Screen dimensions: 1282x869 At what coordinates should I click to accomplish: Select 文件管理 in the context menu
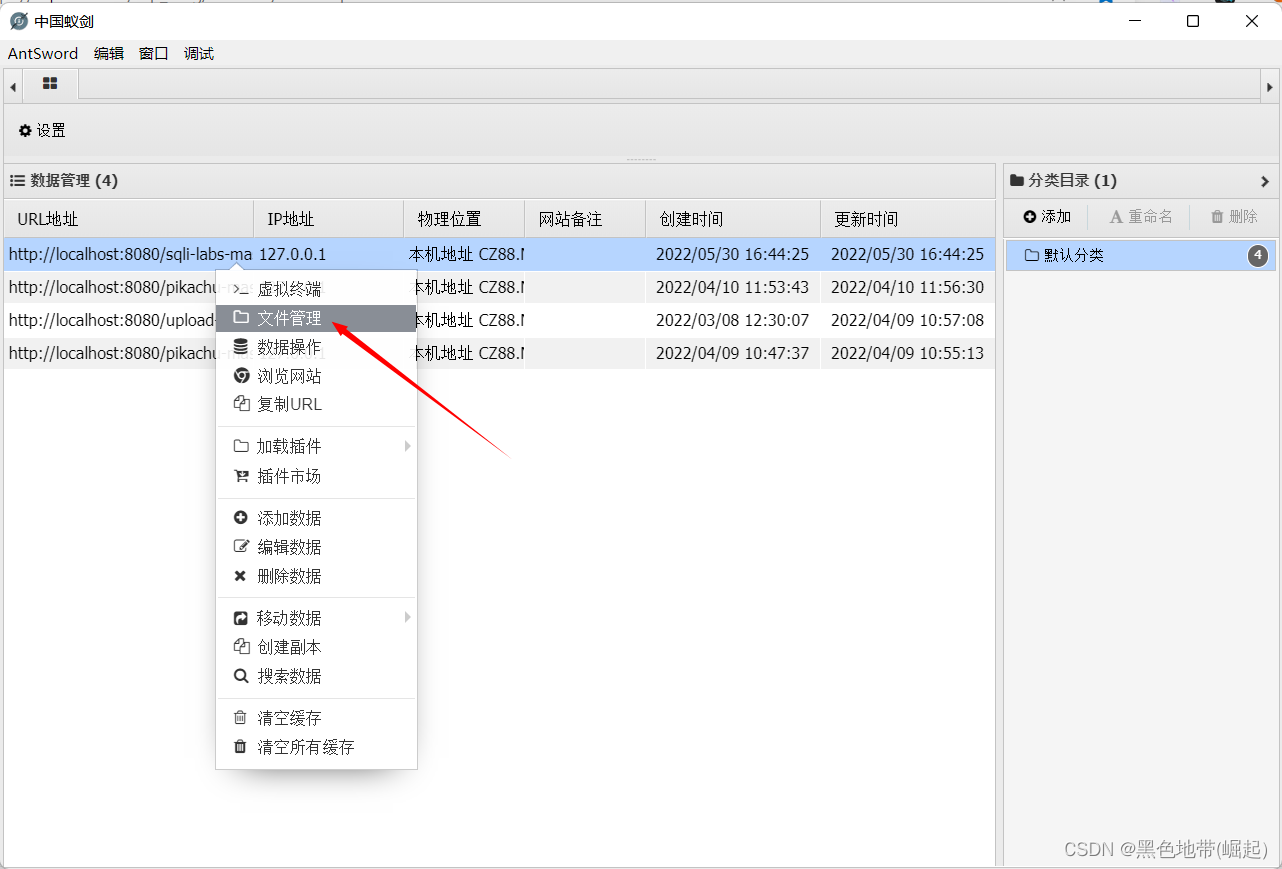(290, 318)
